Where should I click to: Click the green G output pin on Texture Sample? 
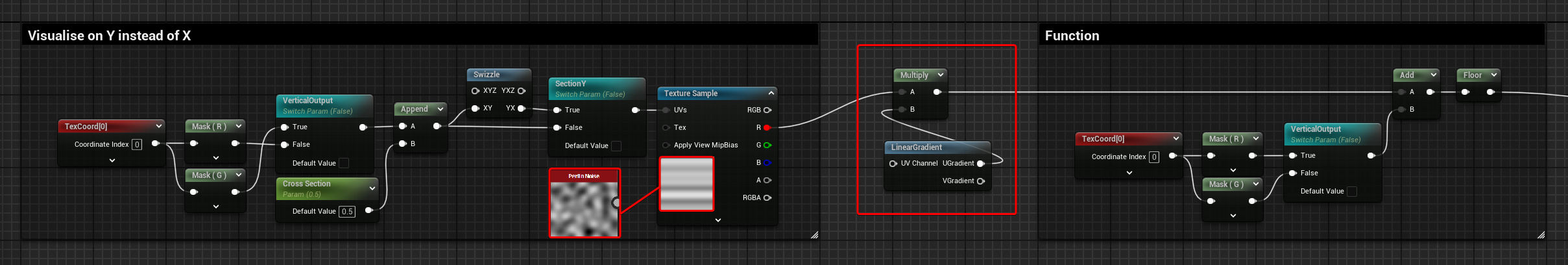pos(767,145)
